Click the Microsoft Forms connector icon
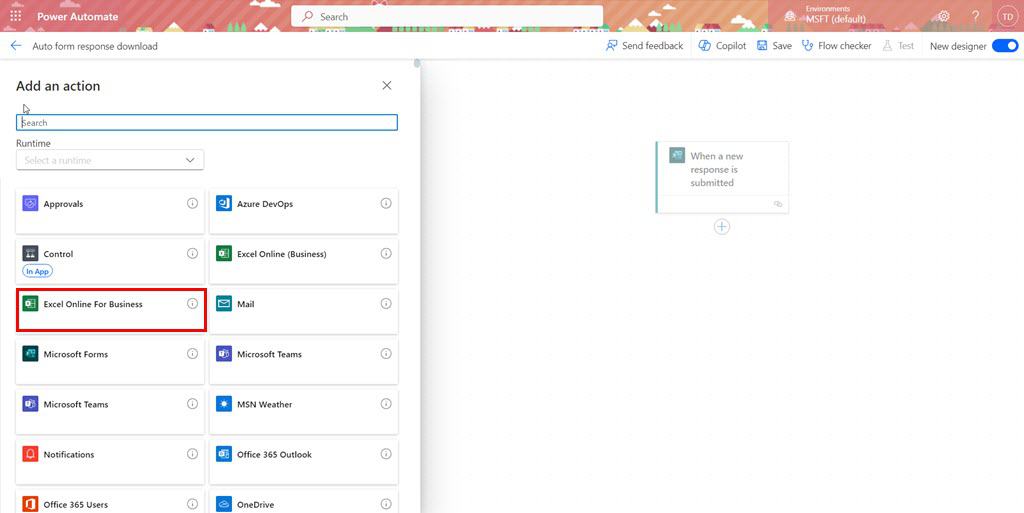 (30, 354)
